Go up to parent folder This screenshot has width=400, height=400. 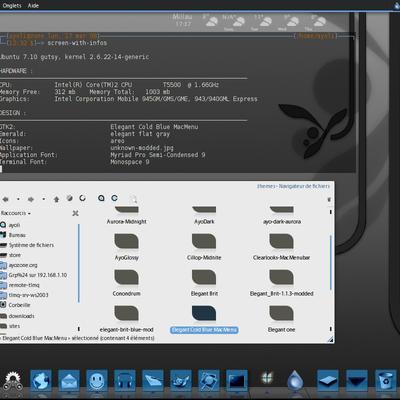tap(56, 199)
